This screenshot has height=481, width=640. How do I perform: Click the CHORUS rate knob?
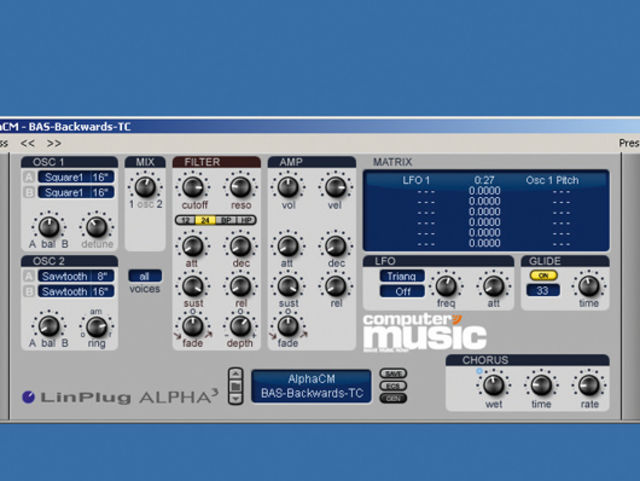[x=589, y=385]
